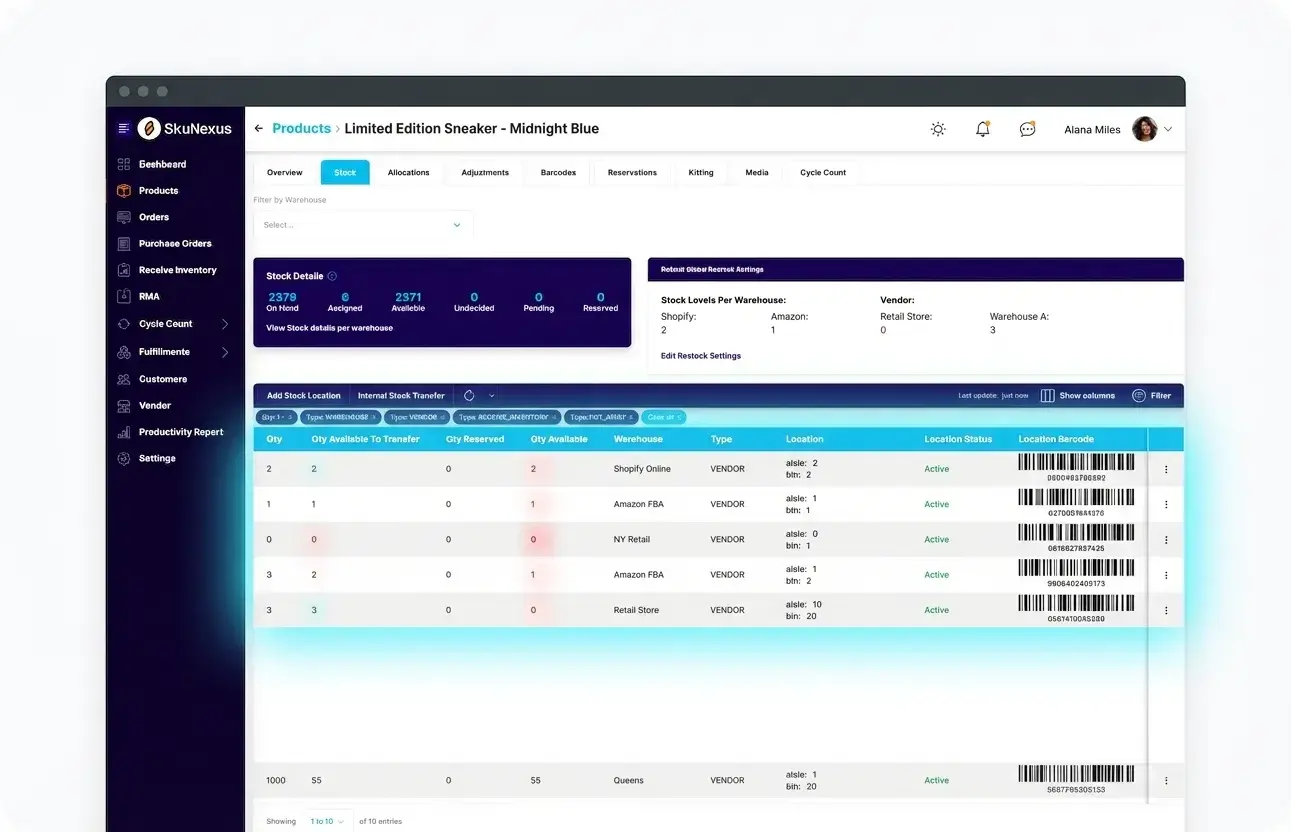Open the chat messages icon
This screenshot has width=1291, height=832.
coord(1027,129)
